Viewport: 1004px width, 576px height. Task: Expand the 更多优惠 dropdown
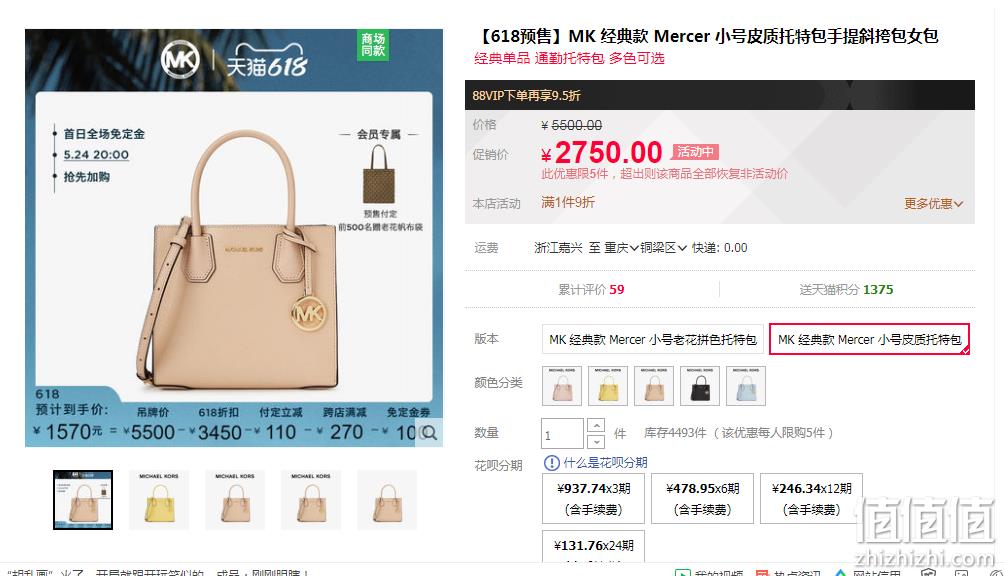(x=933, y=204)
